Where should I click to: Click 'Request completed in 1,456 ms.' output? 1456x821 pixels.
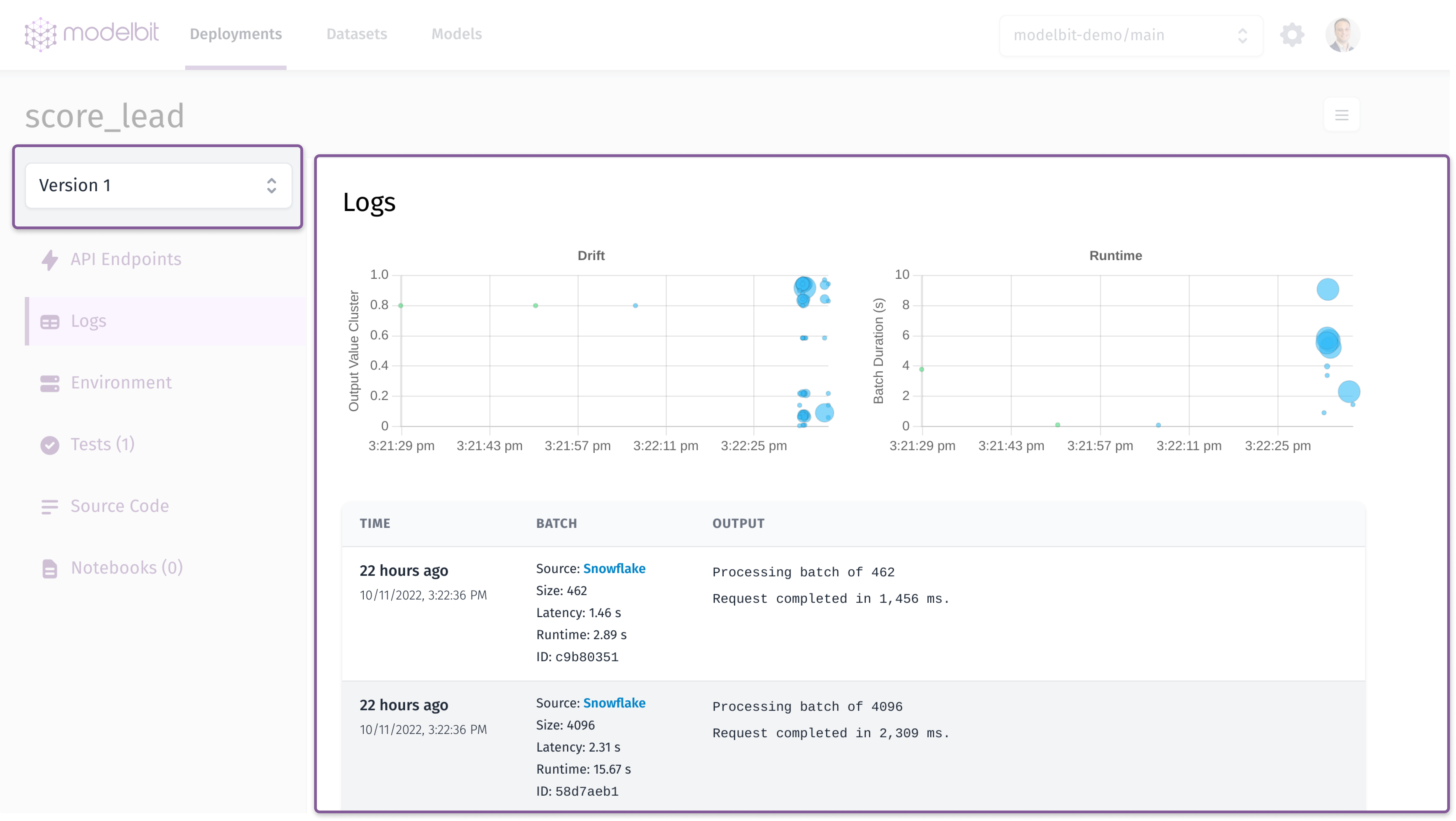click(x=830, y=598)
